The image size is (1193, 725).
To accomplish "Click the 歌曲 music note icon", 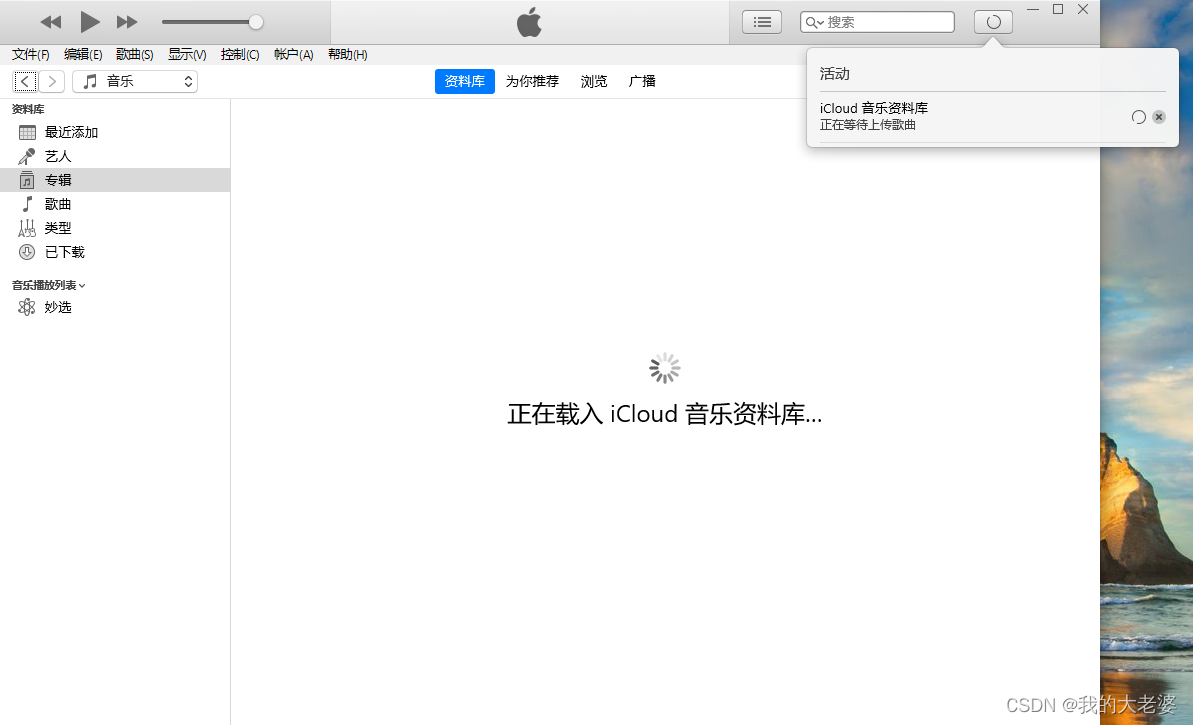I will (x=27, y=204).
